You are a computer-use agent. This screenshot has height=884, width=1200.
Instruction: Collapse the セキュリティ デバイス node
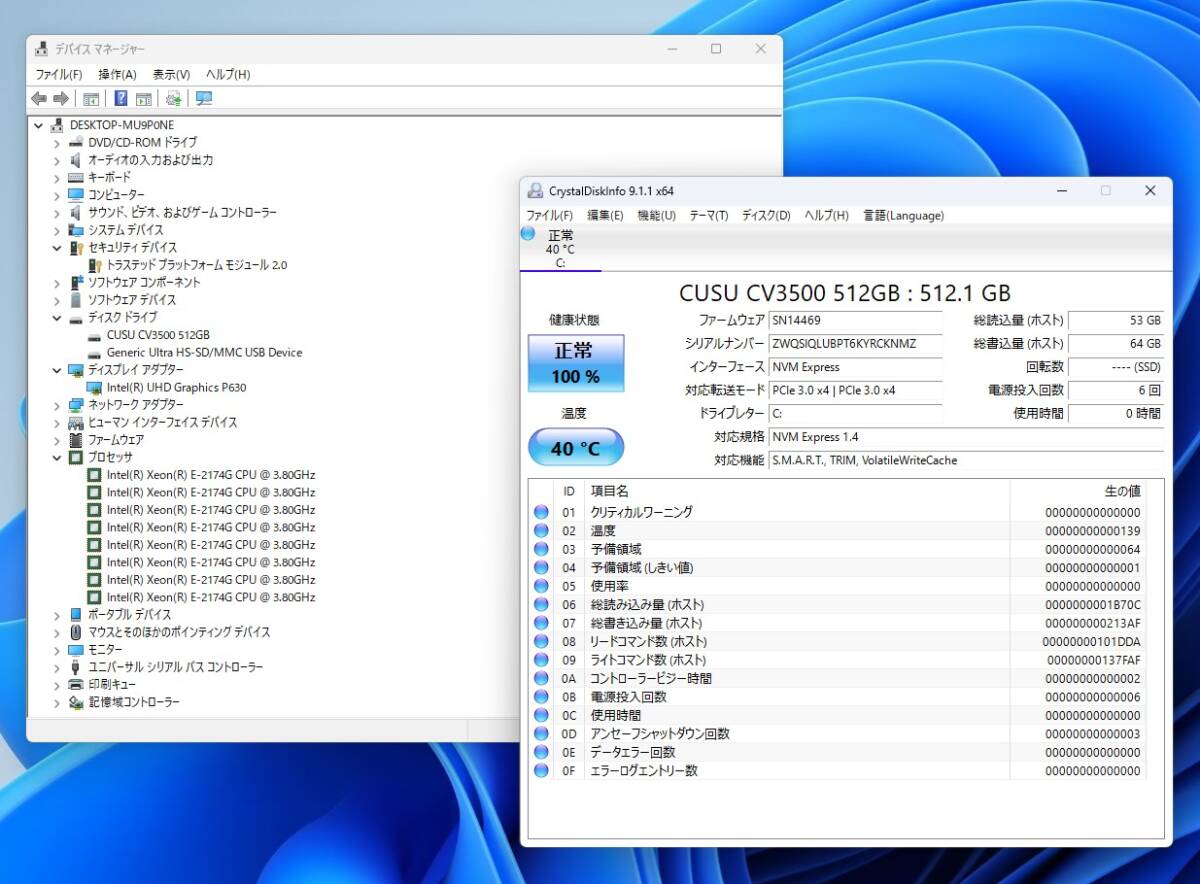coord(57,247)
